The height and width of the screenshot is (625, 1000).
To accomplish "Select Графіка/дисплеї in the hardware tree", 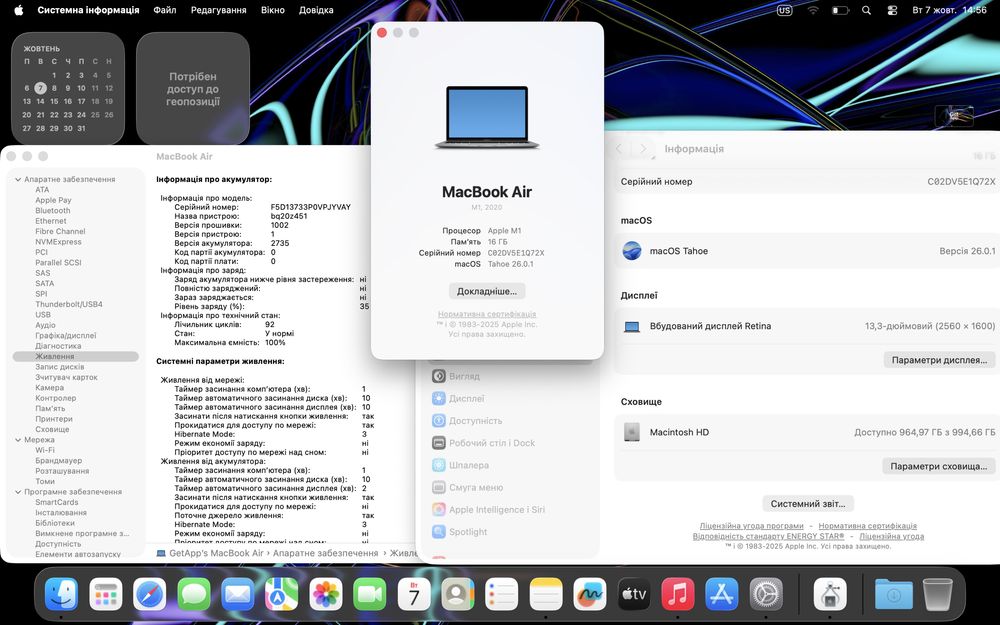I will [66, 335].
